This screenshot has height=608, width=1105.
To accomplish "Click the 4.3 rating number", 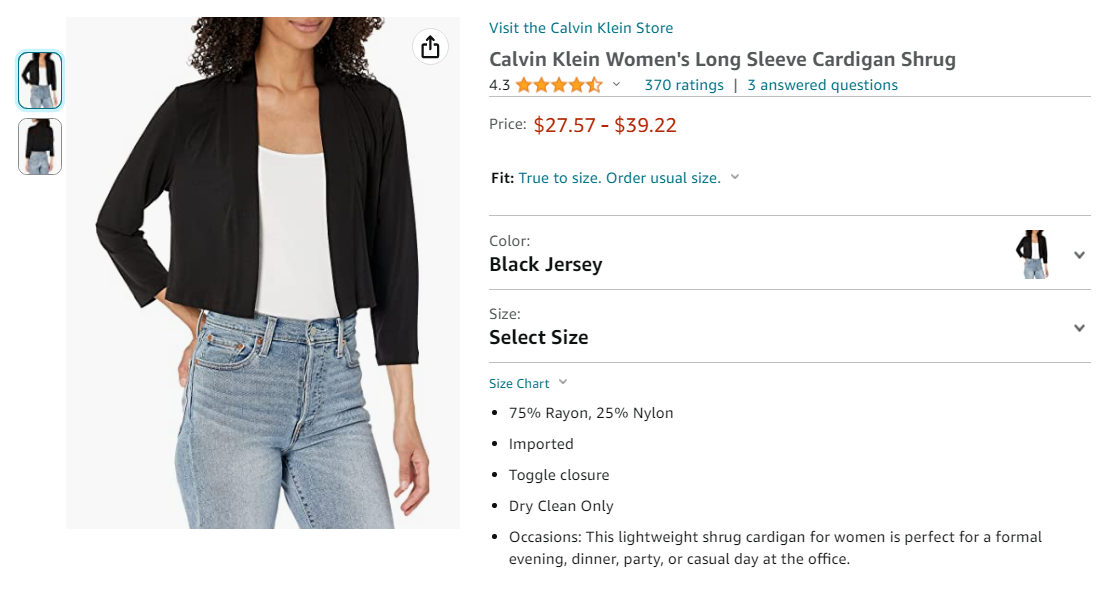I will click(499, 85).
